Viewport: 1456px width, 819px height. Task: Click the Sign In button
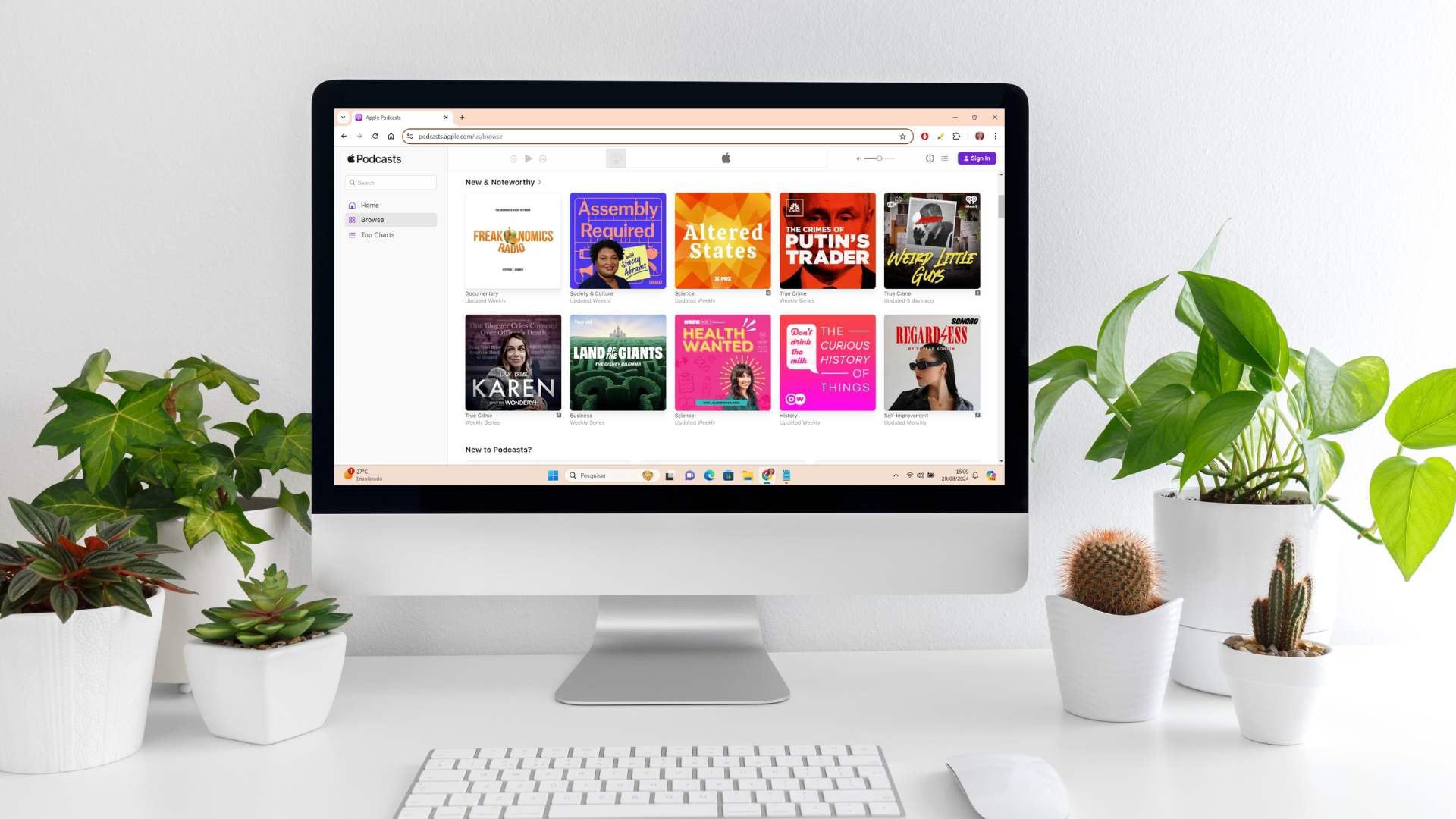(977, 157)
